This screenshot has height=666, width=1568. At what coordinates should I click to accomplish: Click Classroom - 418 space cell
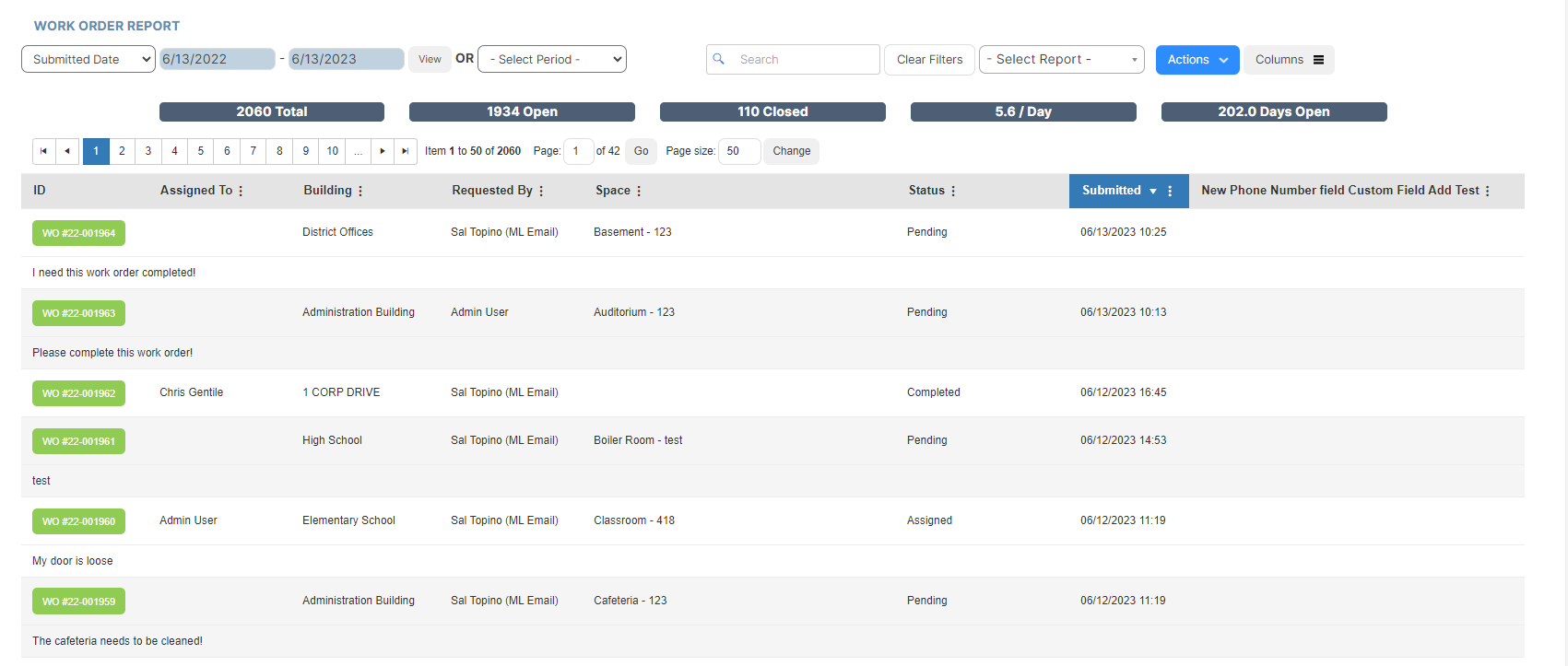[634, 520]
